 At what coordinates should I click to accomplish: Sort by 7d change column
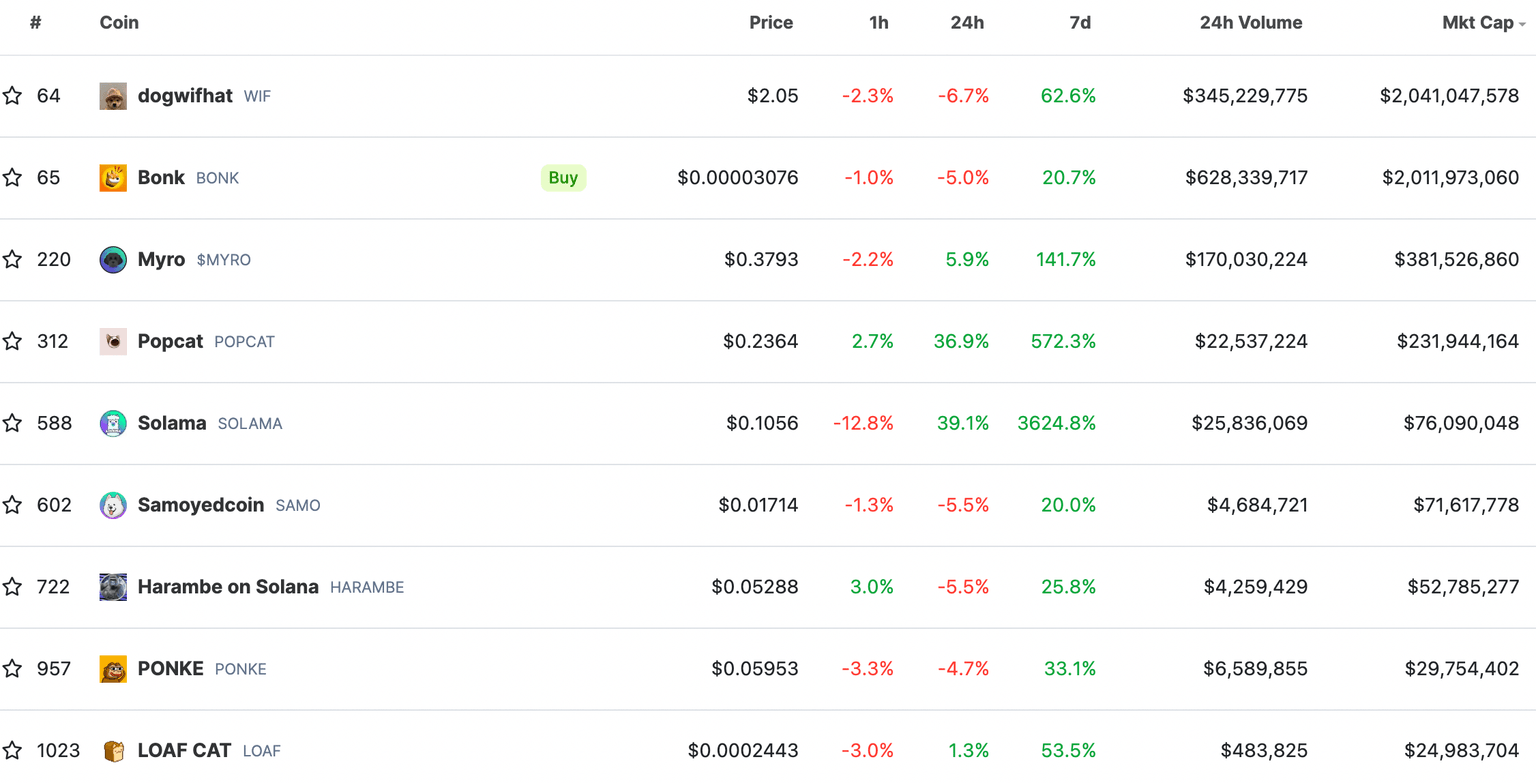click(x=1080, y=23)
